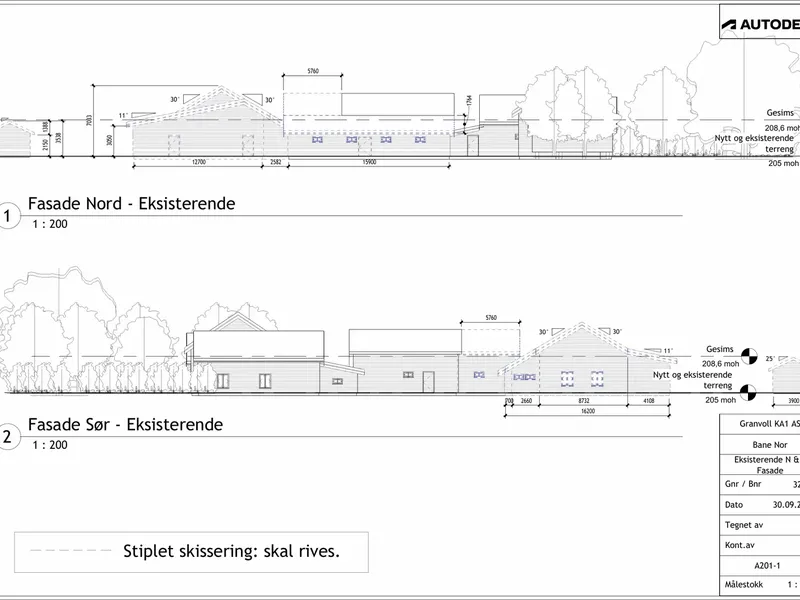Click the dashed line sample in the legend box
Image resolution: width=800 pixels, height=600 pixels.
71,551
